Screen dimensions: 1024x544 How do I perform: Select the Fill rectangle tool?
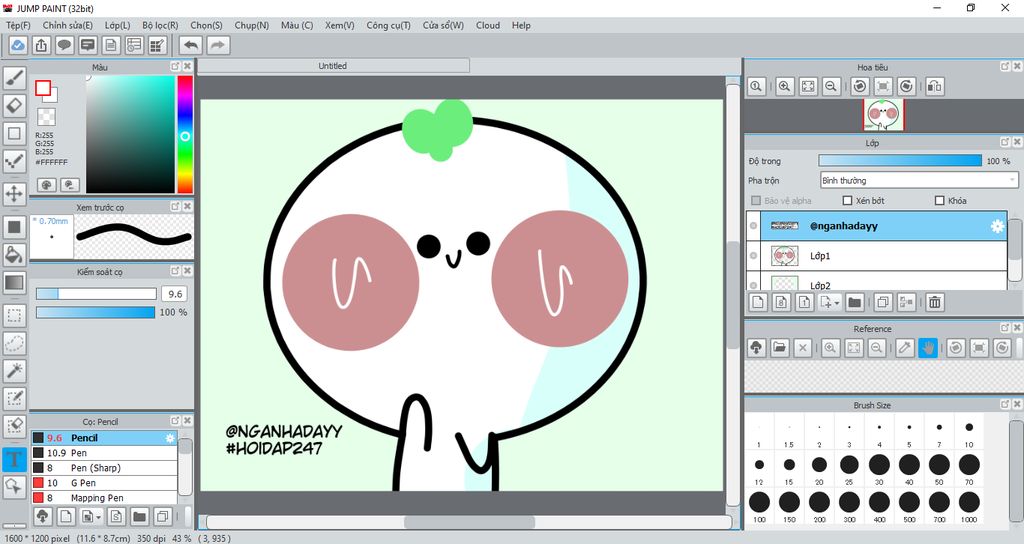pos(14,227)
